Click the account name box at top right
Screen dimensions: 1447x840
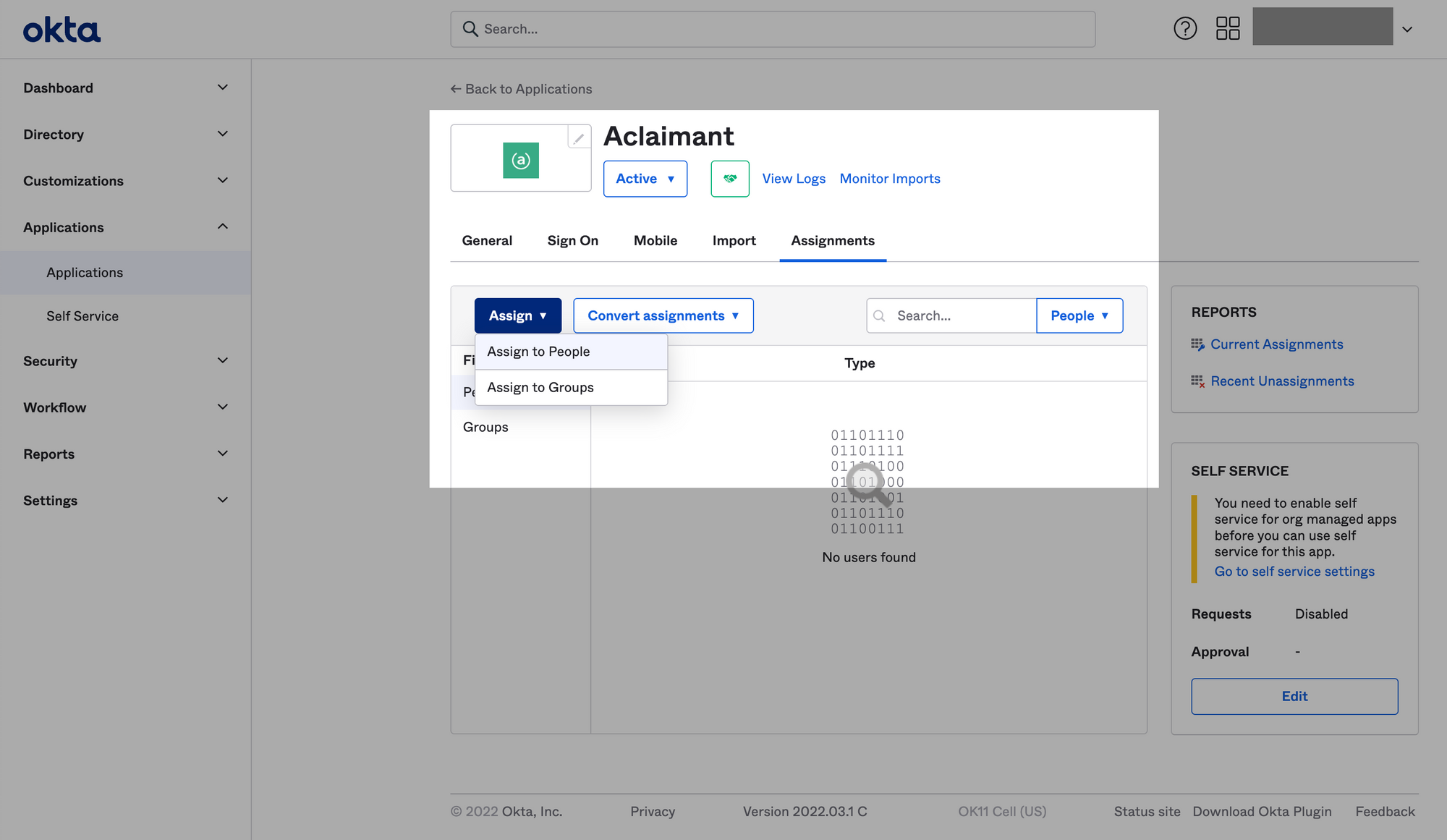point(1323,26)
